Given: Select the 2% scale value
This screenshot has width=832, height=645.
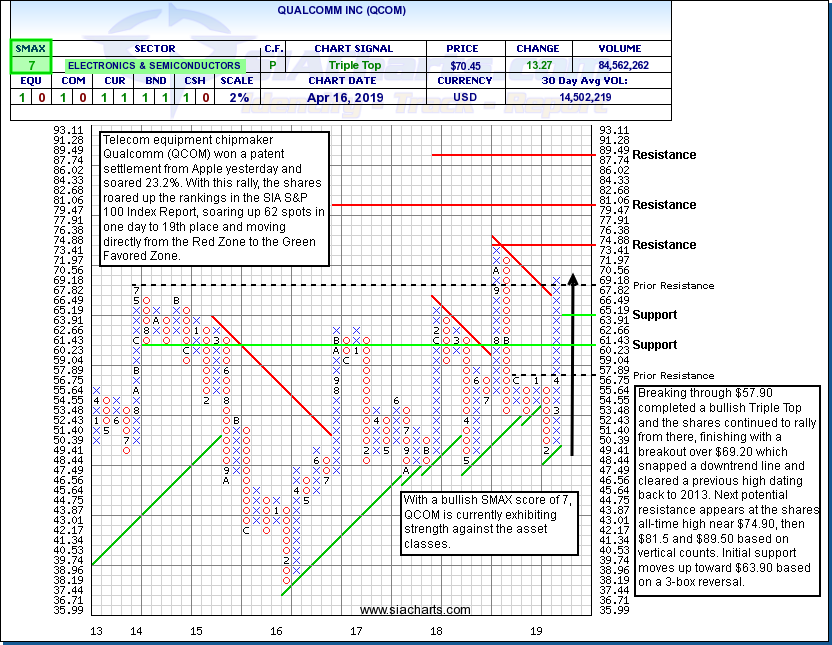Looking at the screenshot, I should click(x=239, y=98).
